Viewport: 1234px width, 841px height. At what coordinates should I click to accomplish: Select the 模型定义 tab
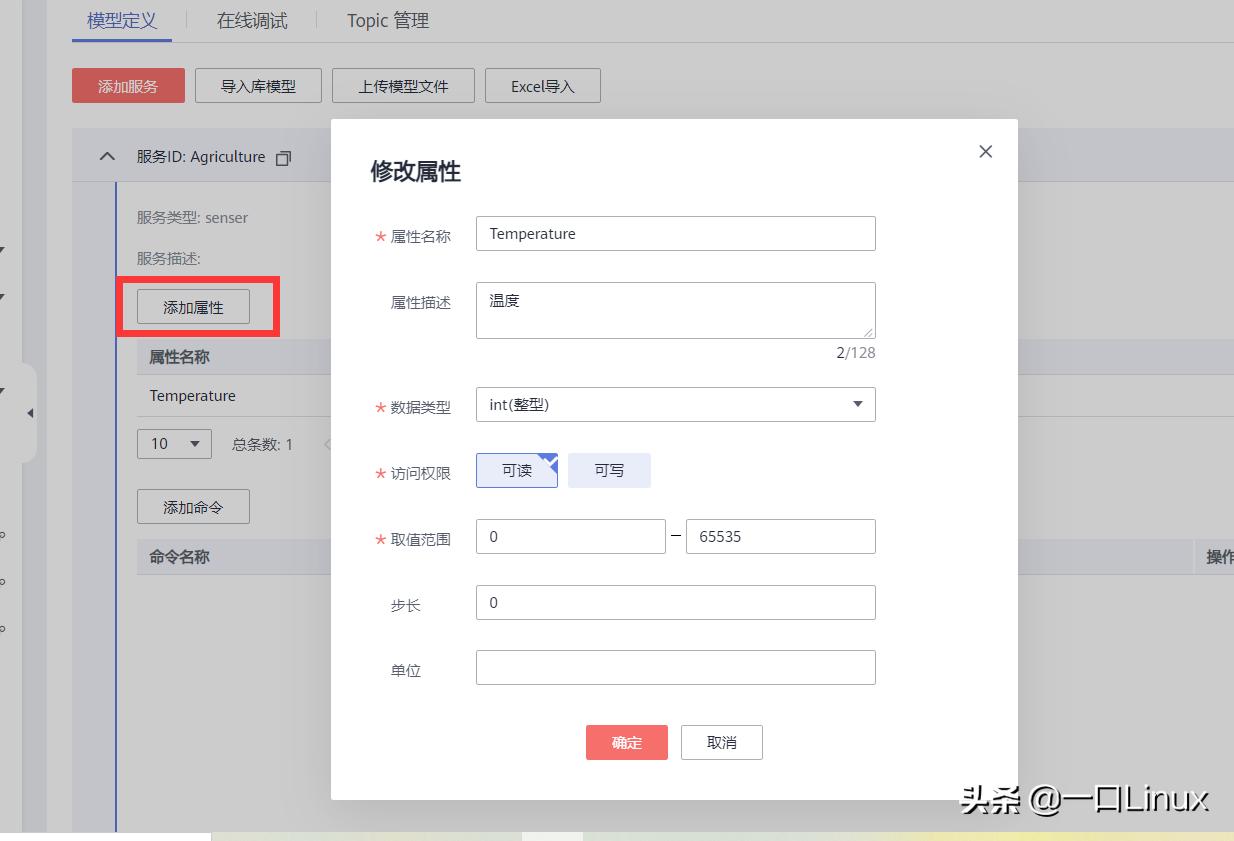[x=121, y=20]
